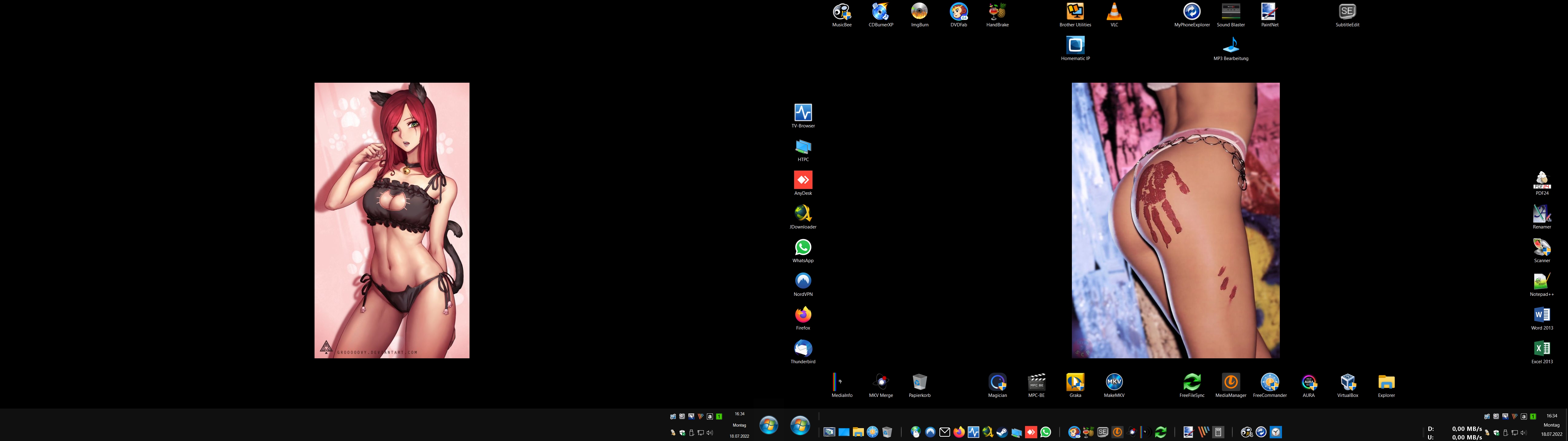Open the Magician desktop shortcut
The width and height of the screenshot is (1568, 441).
click(998, 386)
